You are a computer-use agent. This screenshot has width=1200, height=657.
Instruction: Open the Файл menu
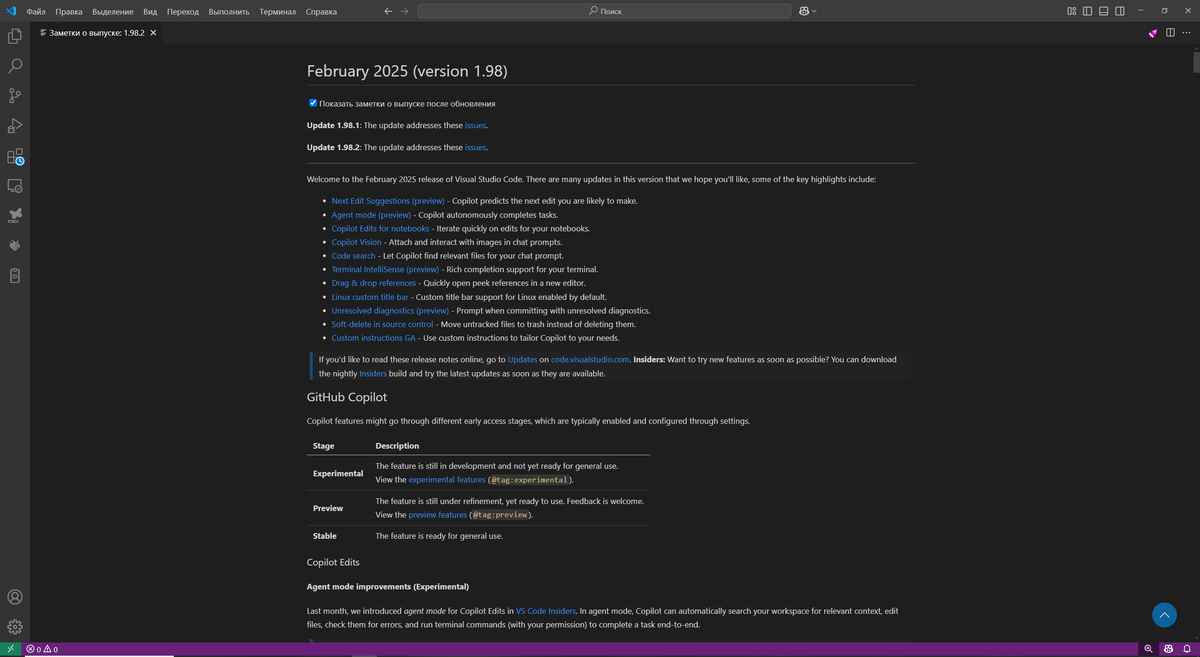[x=36, y=11]
